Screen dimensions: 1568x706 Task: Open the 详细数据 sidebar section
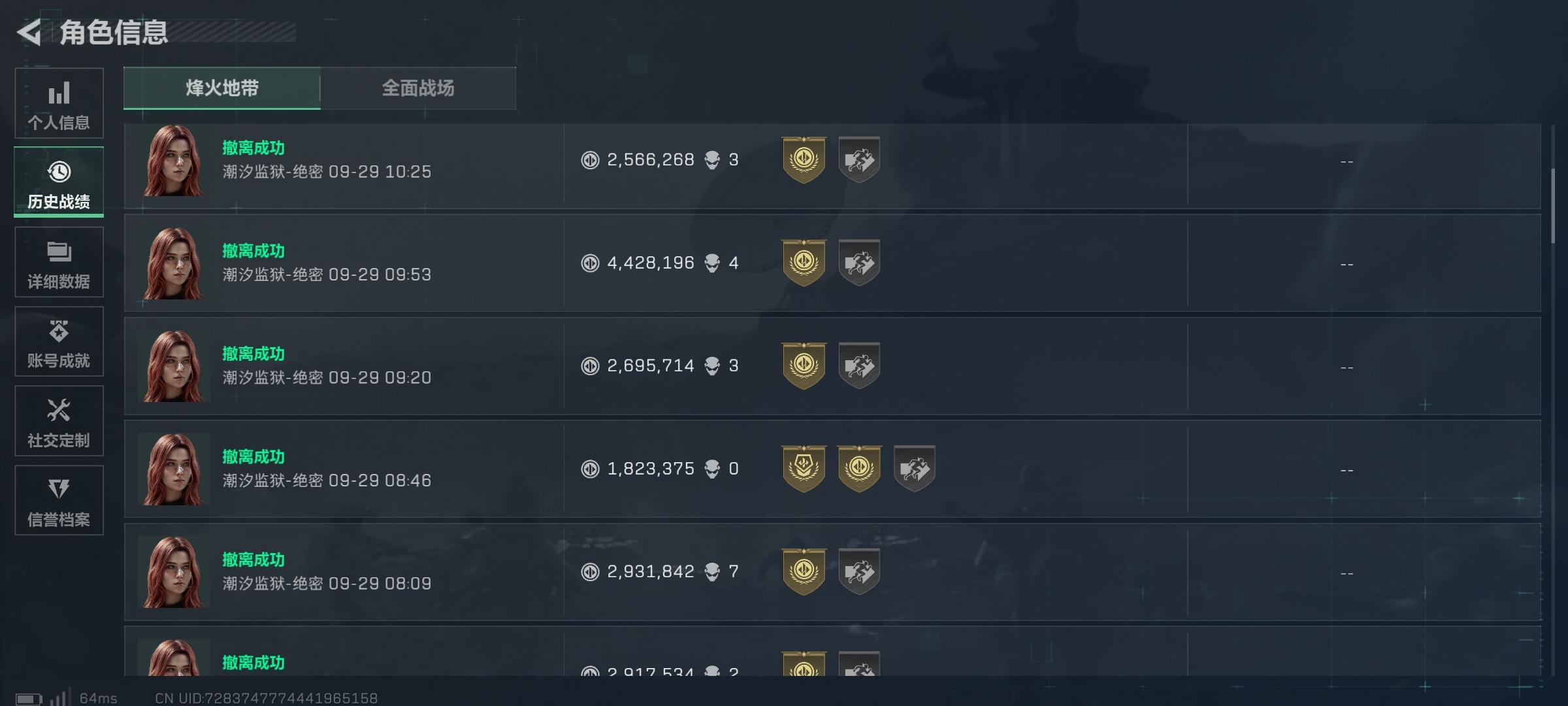tap(59, 262)
